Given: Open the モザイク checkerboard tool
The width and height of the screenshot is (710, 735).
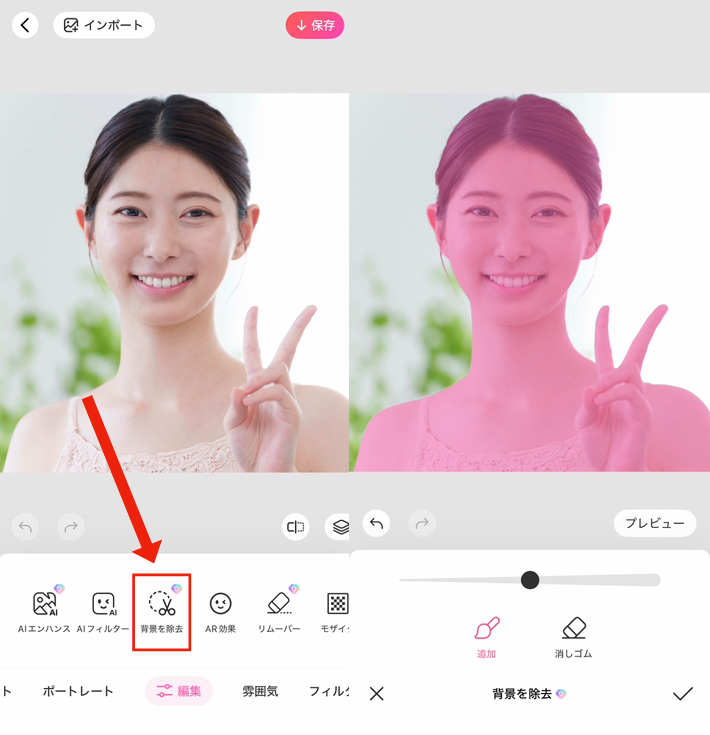Looking at the screenshot, I should coord(336,611).
